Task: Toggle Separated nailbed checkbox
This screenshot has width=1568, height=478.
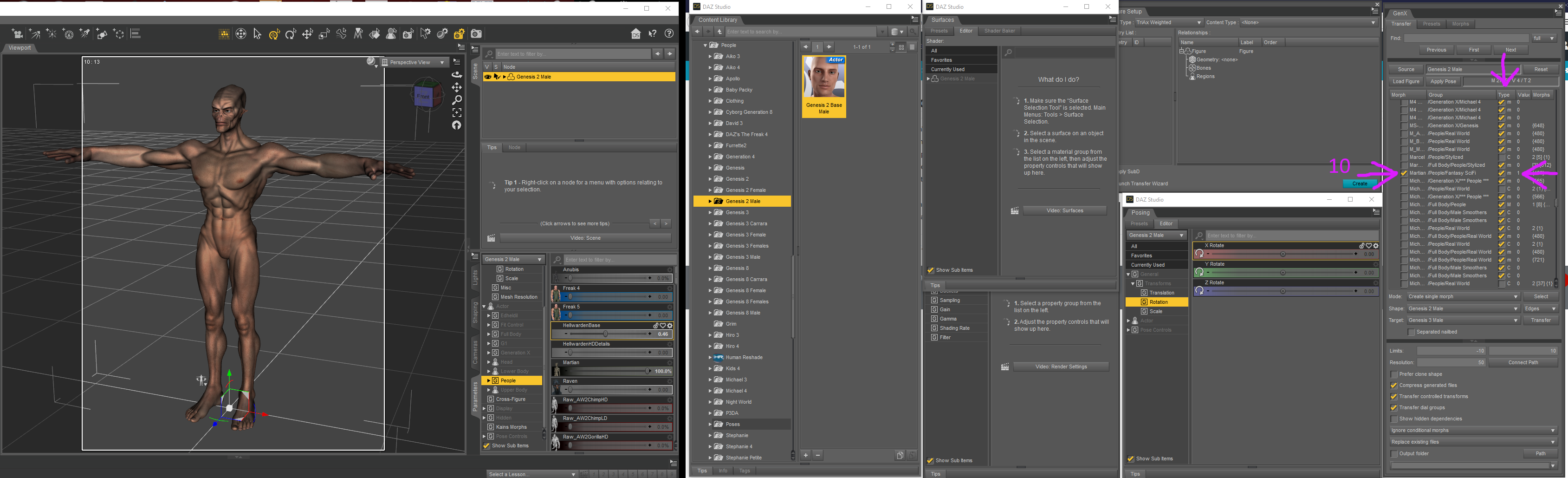Action: coord(1411,332)
